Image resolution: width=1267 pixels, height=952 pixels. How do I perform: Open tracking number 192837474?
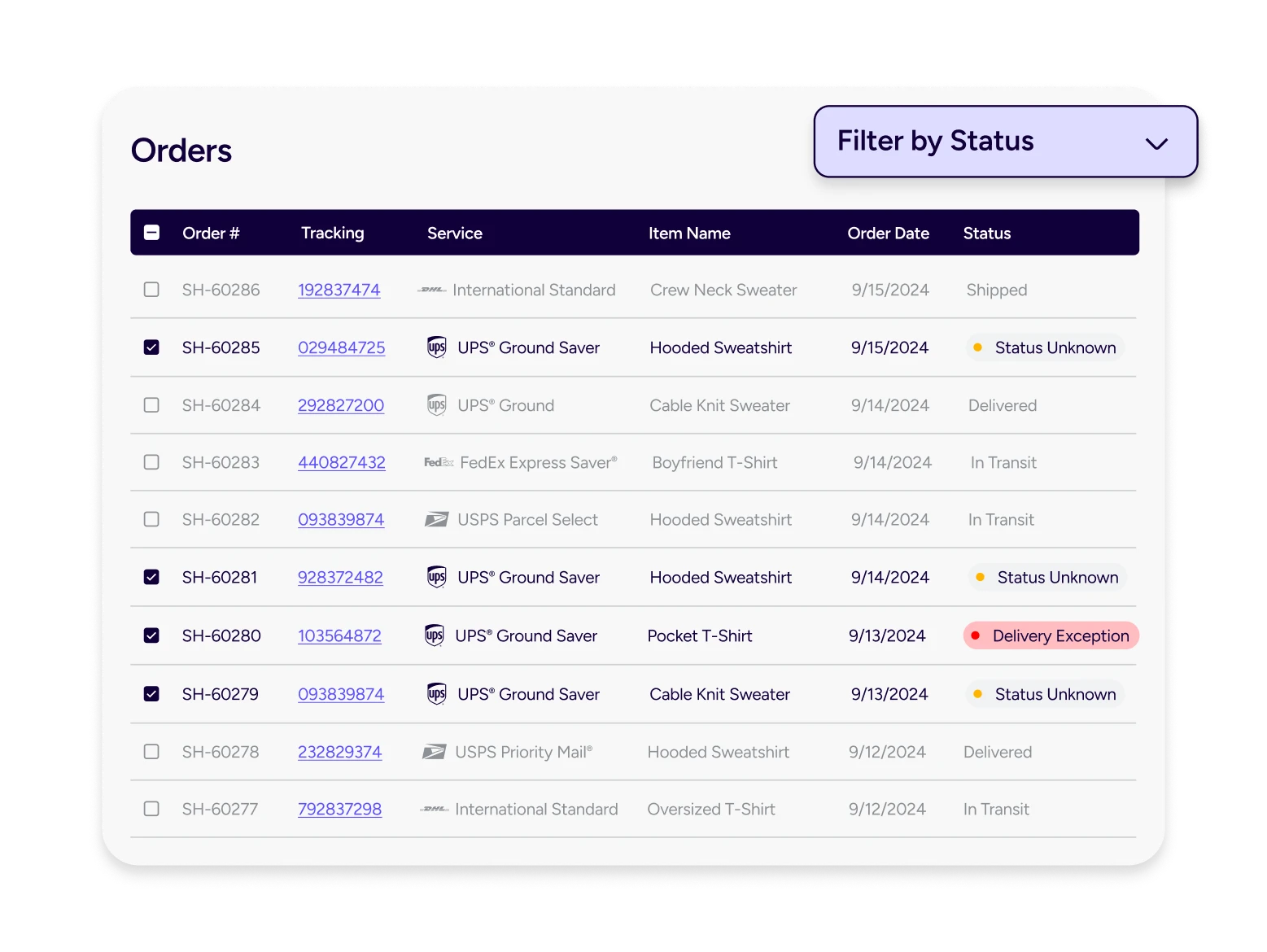point(339,290)
